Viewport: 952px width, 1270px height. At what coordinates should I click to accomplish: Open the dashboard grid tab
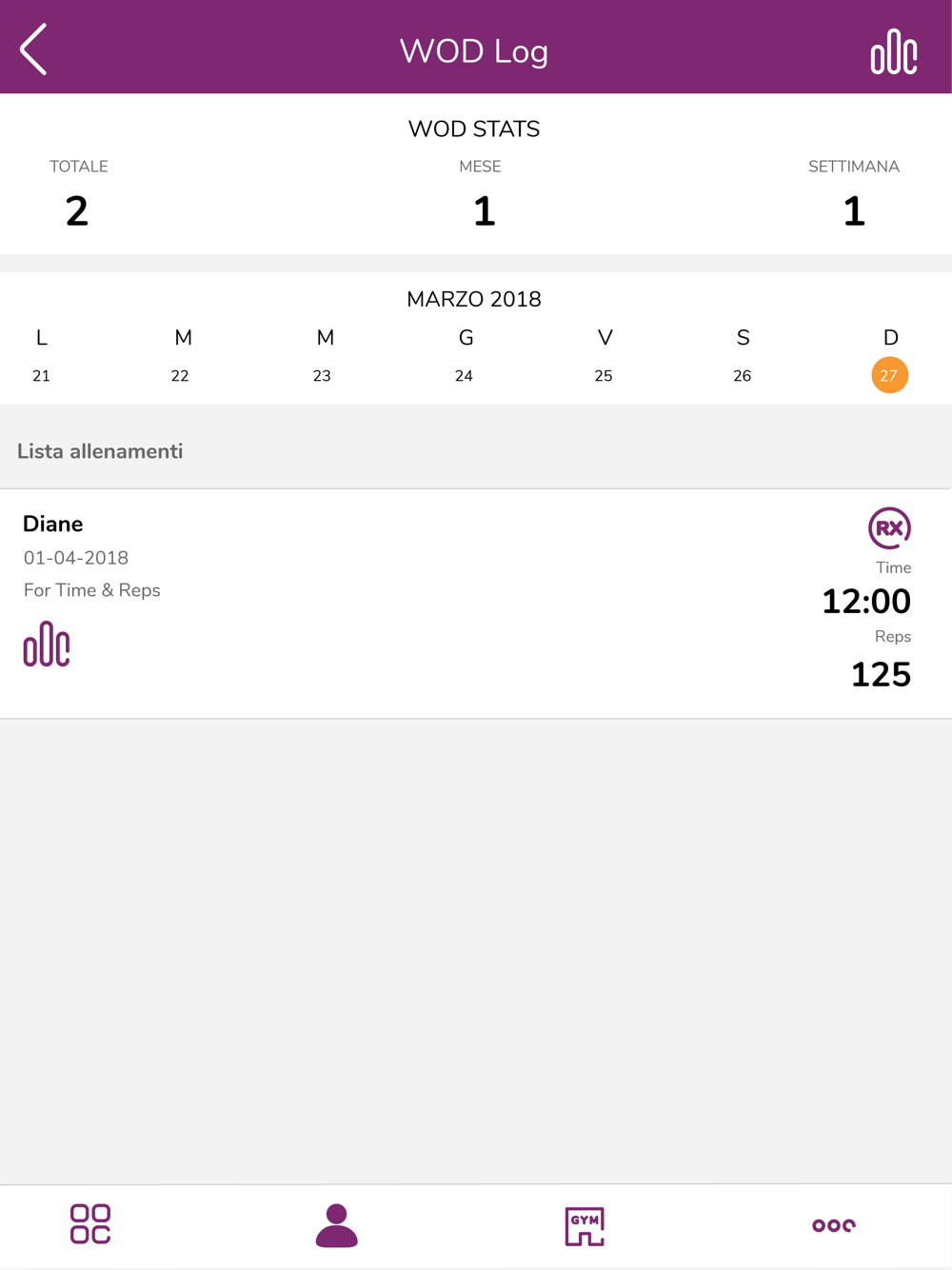click(x=90, y=1224)
